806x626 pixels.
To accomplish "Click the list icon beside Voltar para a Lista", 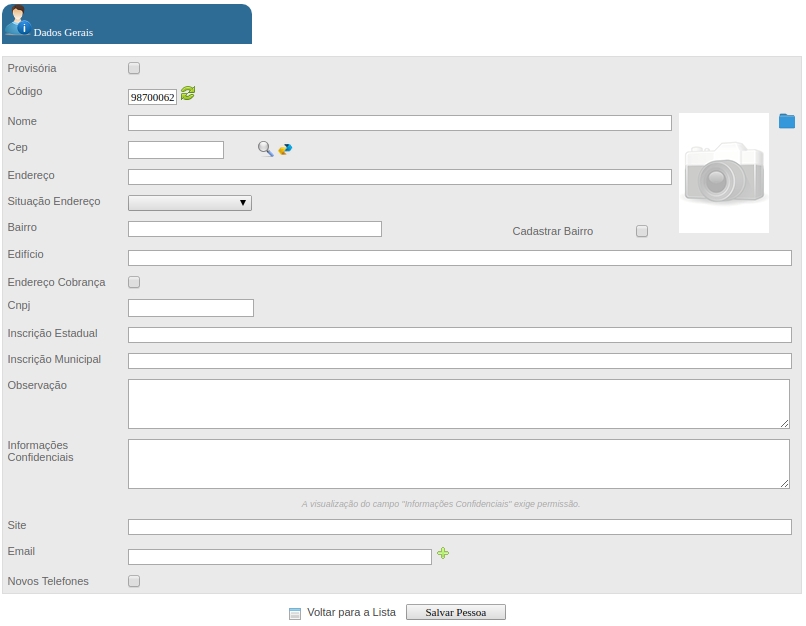I will click(295, 613).
